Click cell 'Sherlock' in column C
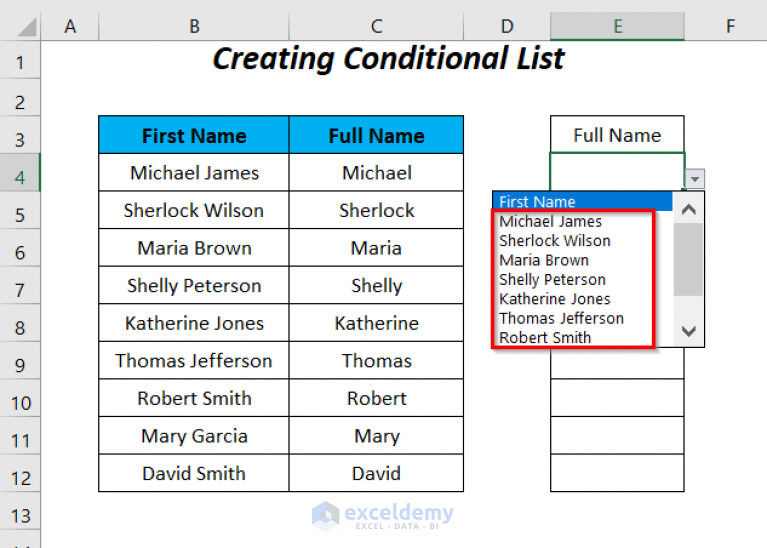Screen dimensions: 767x548 pyautogui.click(x=376, y=210)
